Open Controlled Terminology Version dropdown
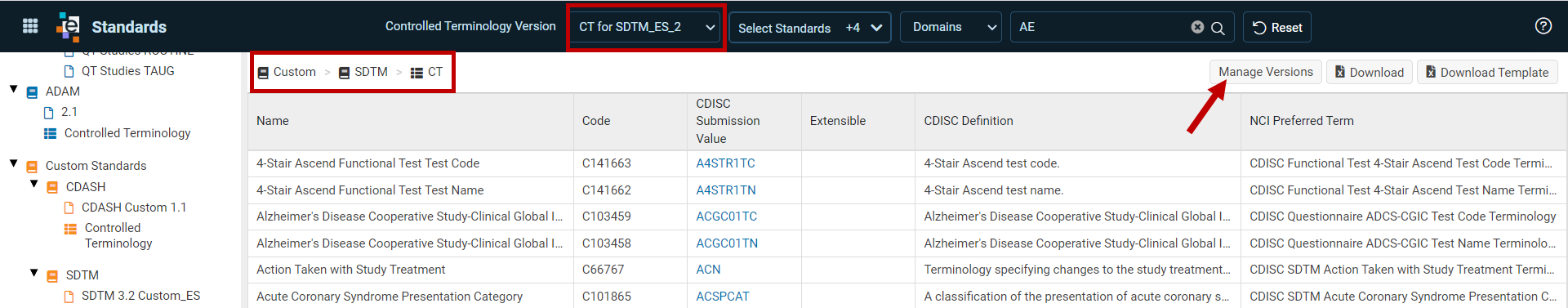 pos(645,27)
